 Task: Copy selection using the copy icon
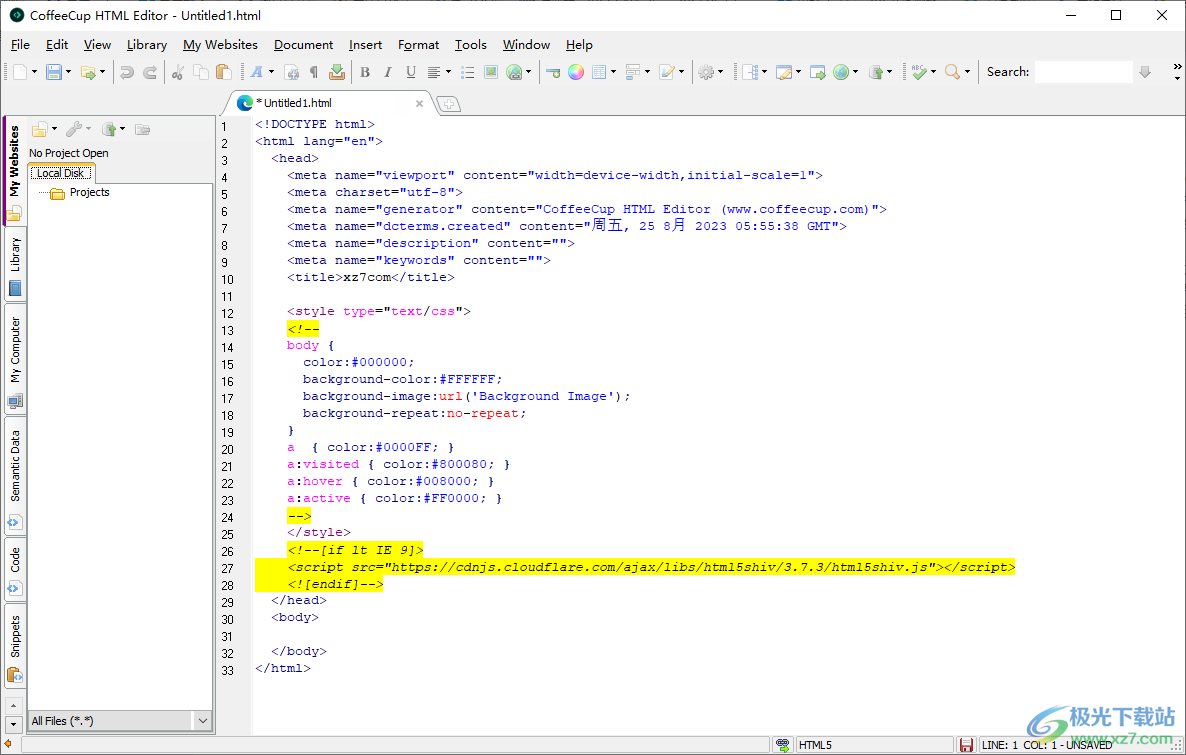point(200,72)
